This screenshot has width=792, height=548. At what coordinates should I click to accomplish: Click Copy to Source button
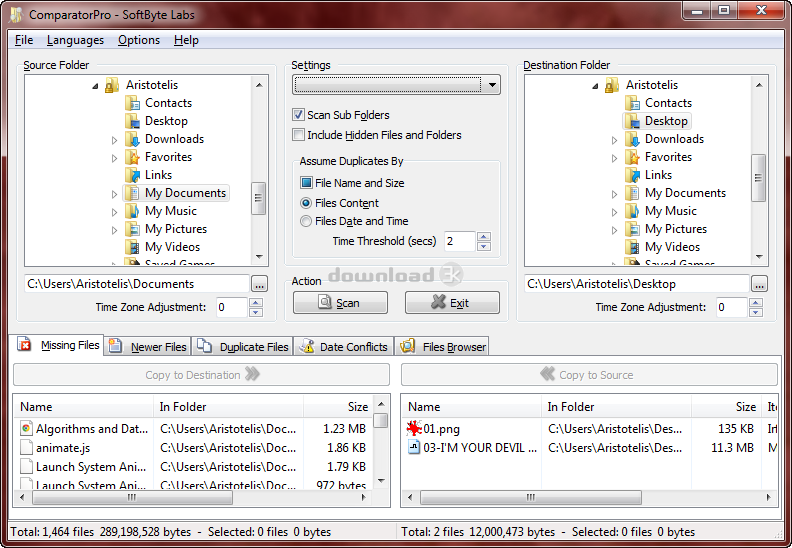coord(589,375)
